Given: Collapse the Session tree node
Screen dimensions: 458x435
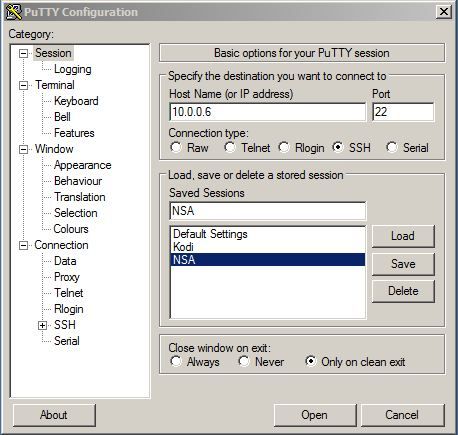Looking at the screenshot, I should pos(23,53).
